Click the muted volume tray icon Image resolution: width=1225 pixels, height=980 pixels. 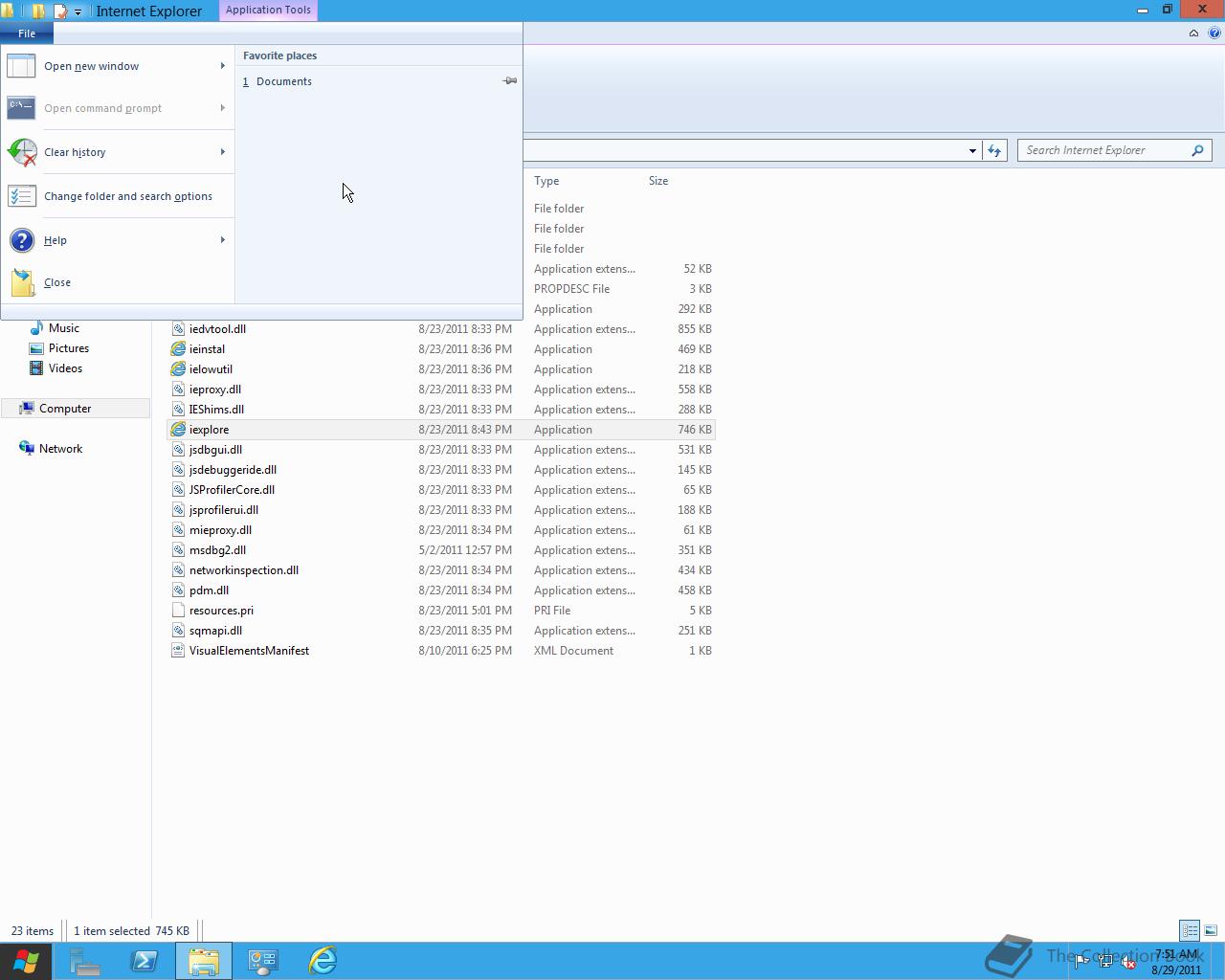pos(1128,962)
